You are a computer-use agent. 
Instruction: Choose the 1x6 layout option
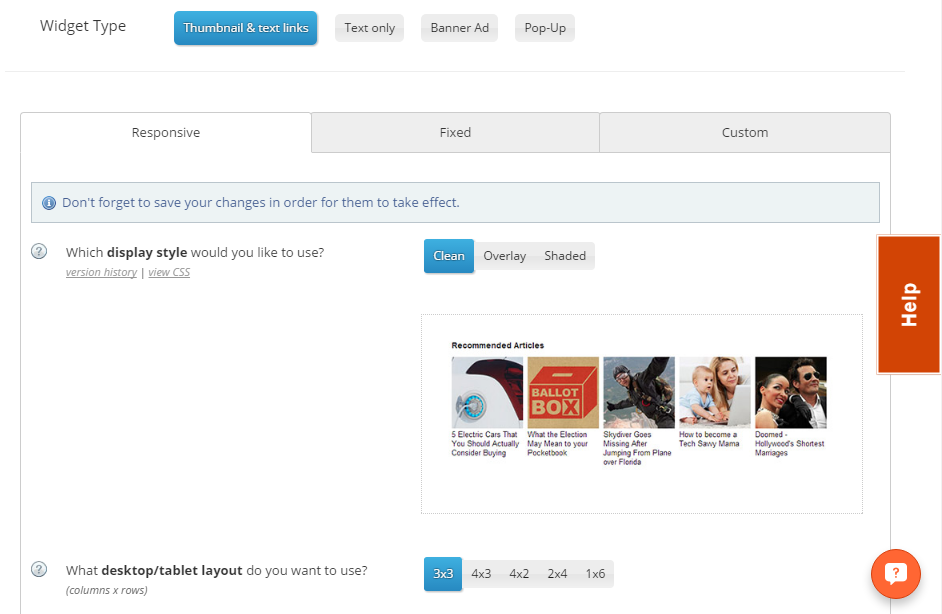pos(595,574)
